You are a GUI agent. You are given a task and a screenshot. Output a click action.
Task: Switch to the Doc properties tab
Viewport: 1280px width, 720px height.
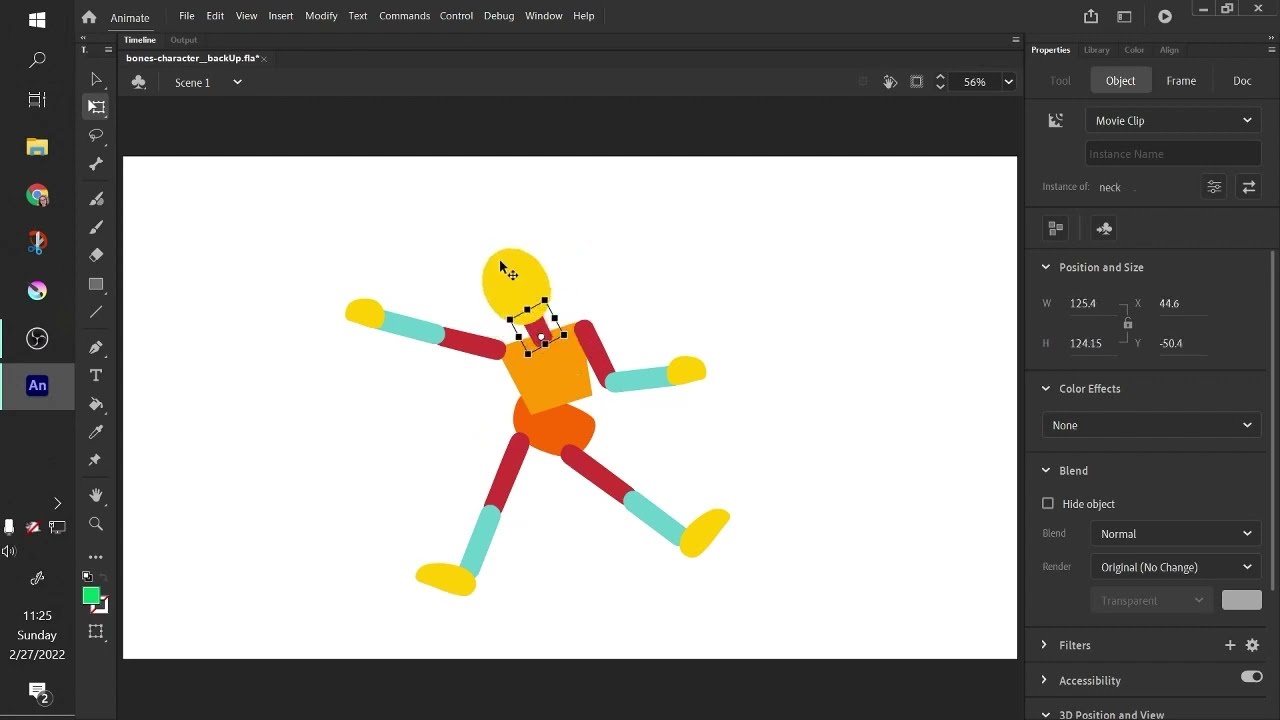click(1242, 81)
